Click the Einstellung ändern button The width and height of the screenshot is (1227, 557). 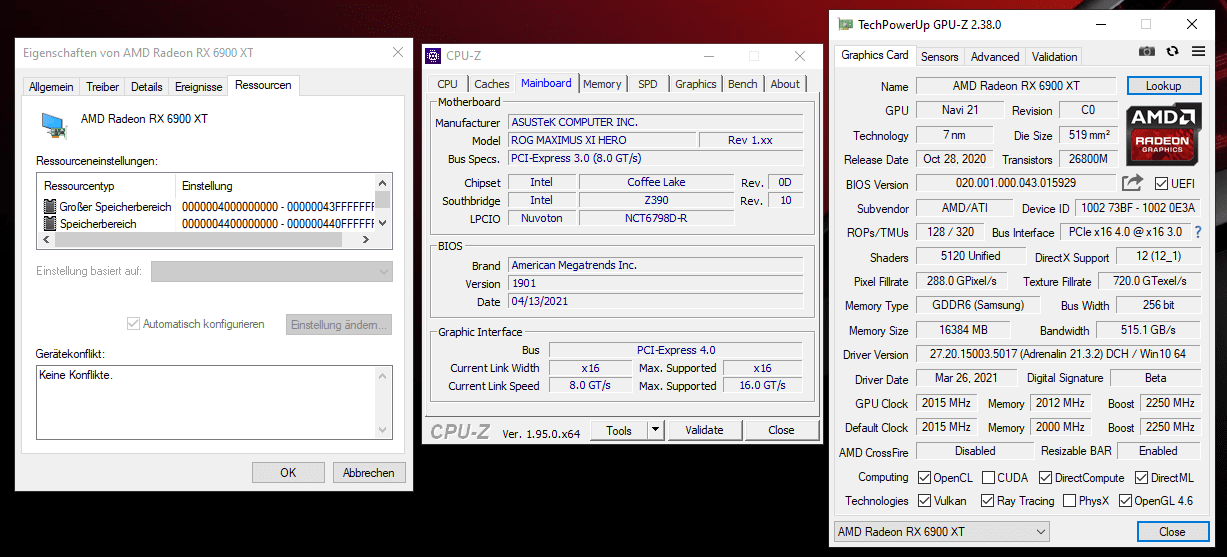339,324
